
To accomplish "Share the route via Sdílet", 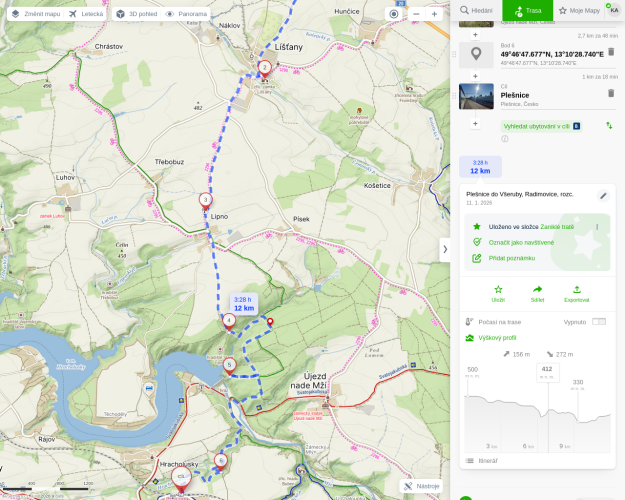I will pos(537,289).
